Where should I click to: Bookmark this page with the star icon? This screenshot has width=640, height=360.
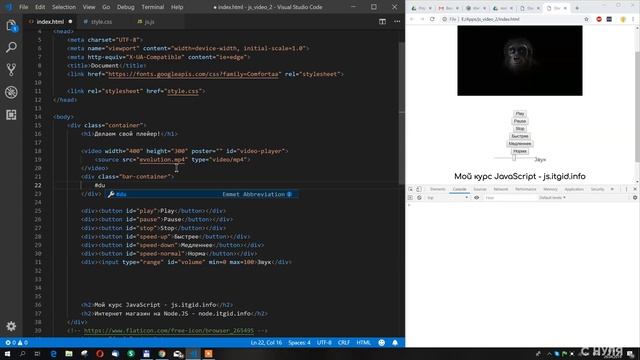587,19
